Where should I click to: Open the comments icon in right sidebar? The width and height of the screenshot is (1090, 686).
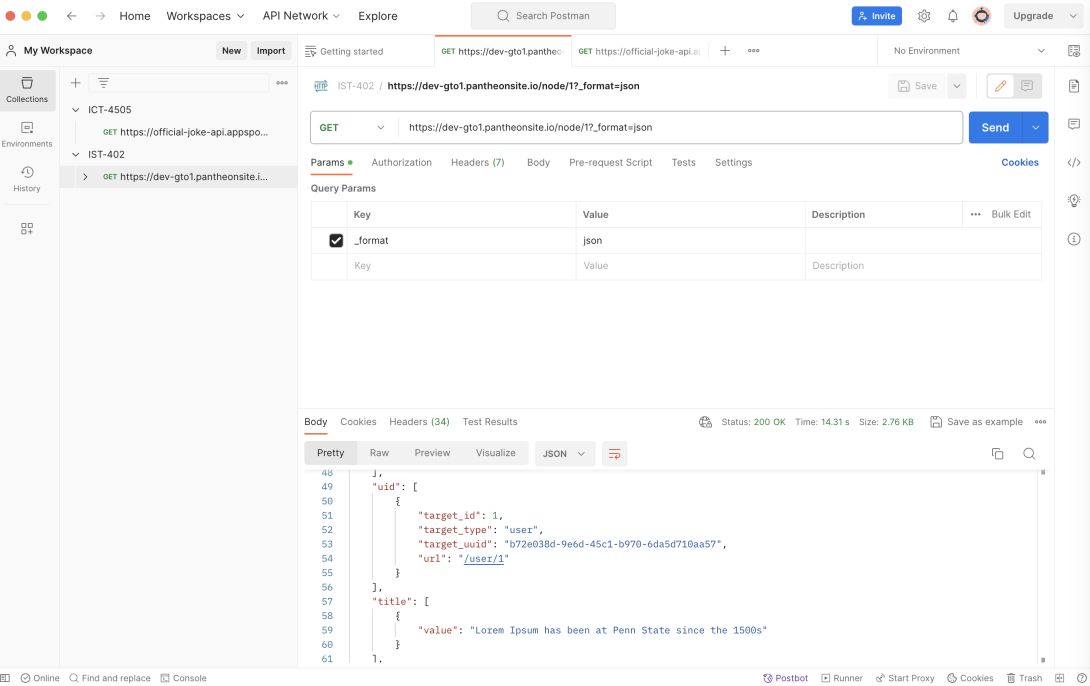[1073, 124]
